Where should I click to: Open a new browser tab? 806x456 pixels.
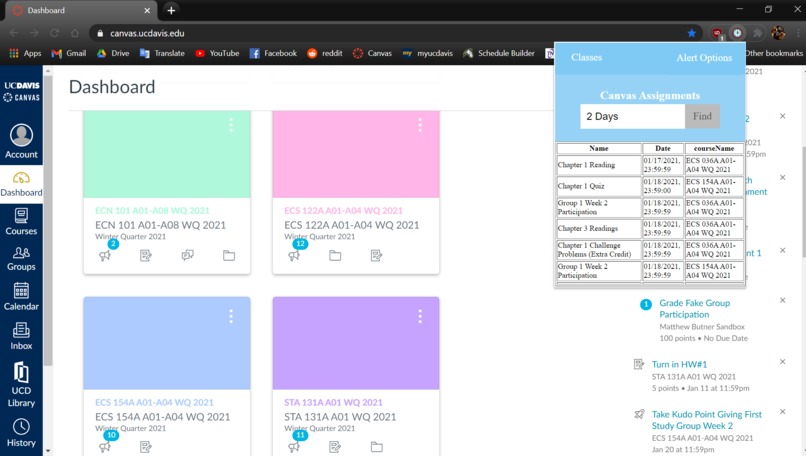pos(171,10)
